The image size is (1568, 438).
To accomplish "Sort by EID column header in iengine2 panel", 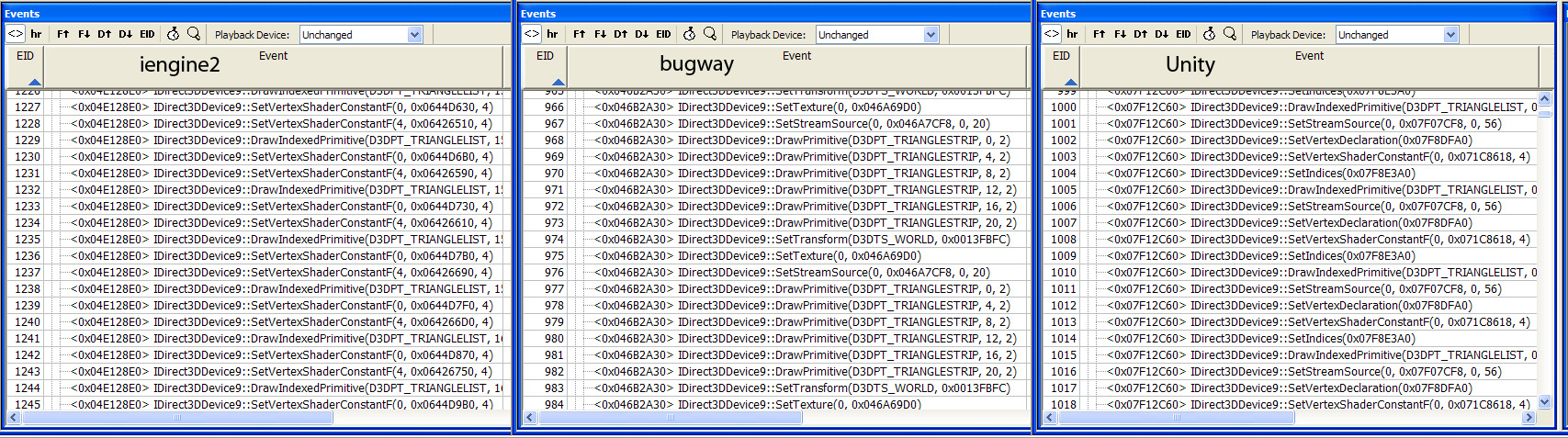I will tap(25, 56).
